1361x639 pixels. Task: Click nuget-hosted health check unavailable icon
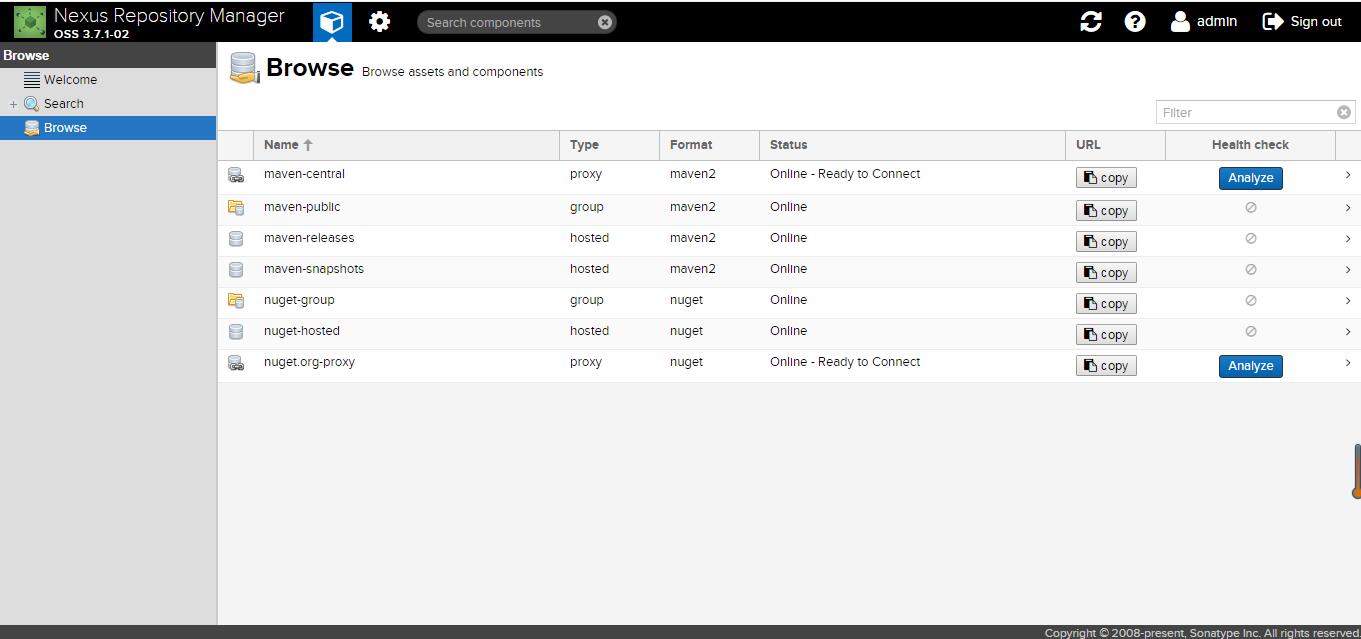click(1251, 332)
